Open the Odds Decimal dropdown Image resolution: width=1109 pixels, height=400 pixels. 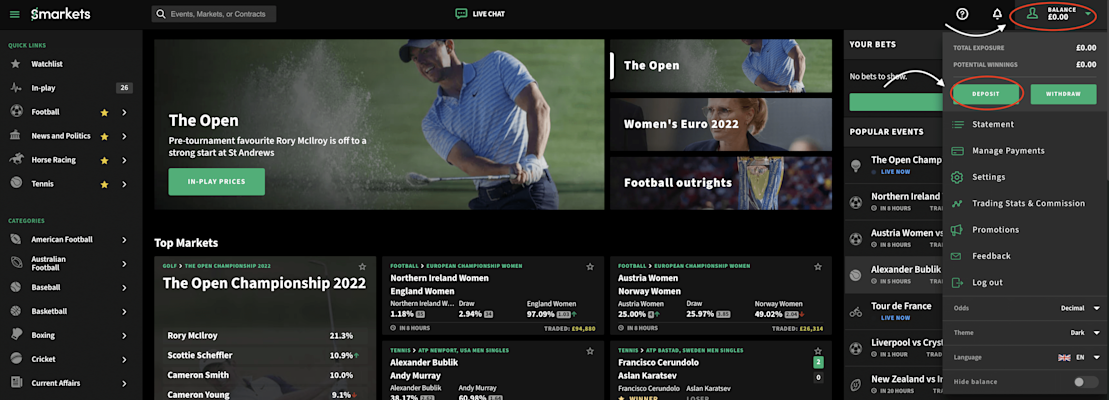(1081, 308)
